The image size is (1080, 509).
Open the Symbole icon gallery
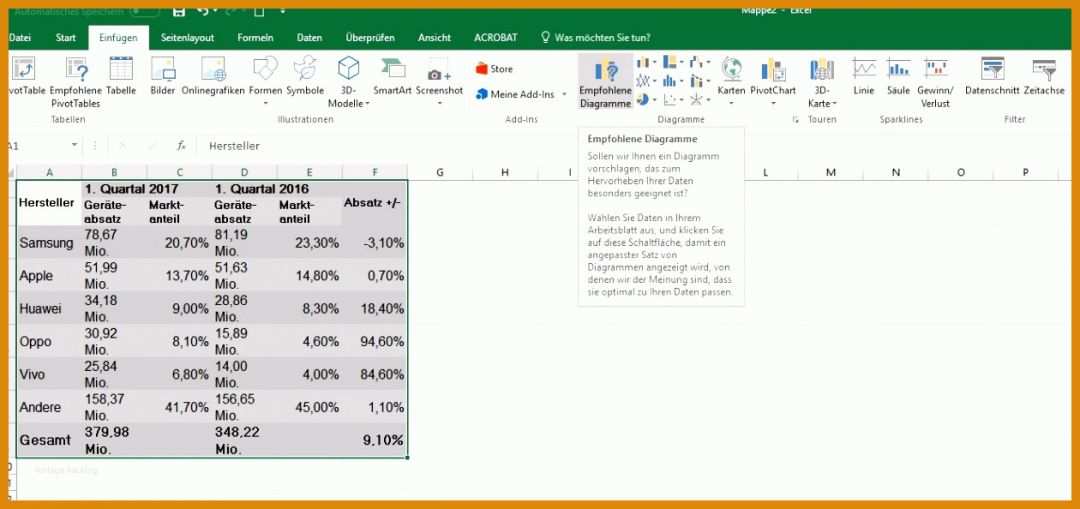coord(305,77)
